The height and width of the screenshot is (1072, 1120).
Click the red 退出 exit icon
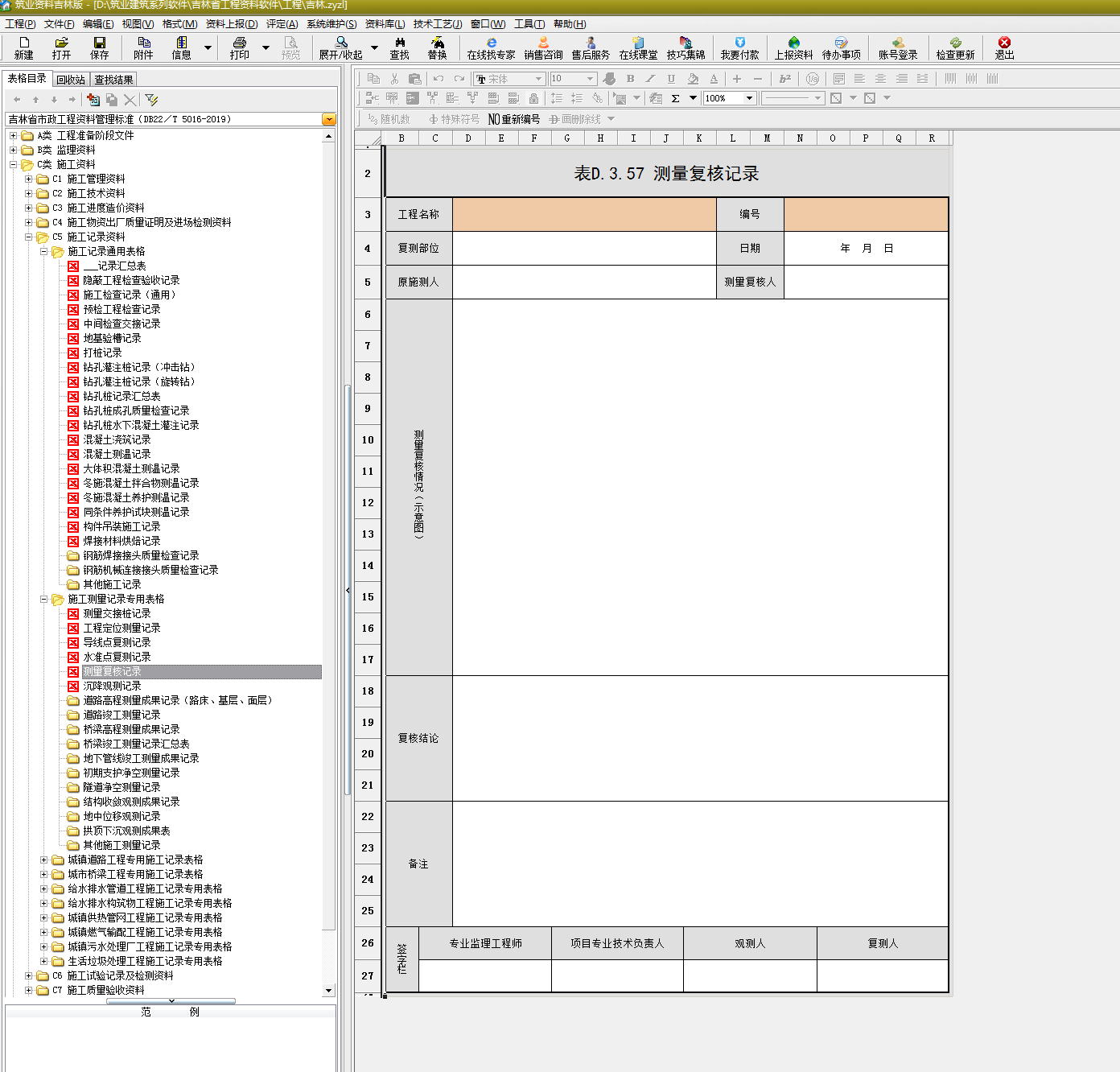(1005, 47)
